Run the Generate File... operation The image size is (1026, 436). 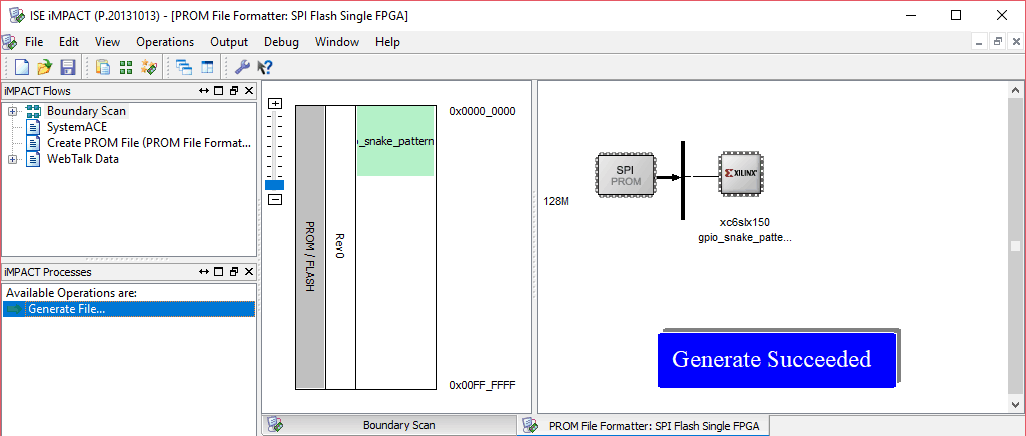click(66, 309)
